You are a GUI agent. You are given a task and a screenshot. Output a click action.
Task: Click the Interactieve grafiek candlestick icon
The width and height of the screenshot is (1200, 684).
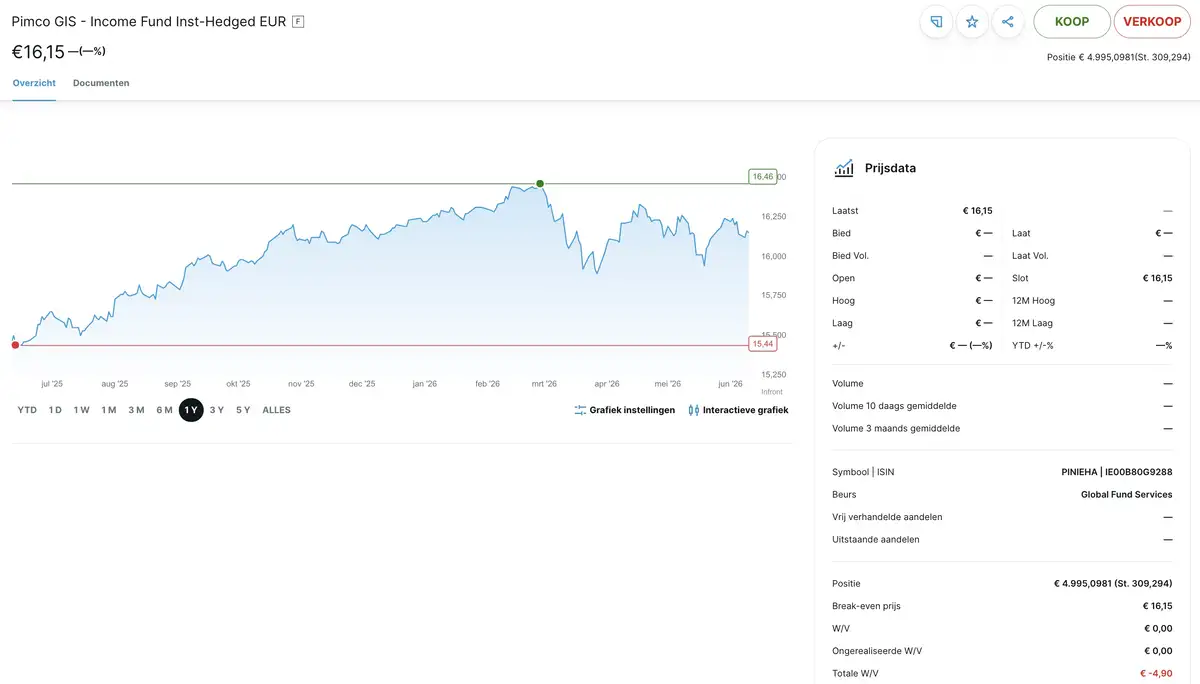click(x=694, y=410)
